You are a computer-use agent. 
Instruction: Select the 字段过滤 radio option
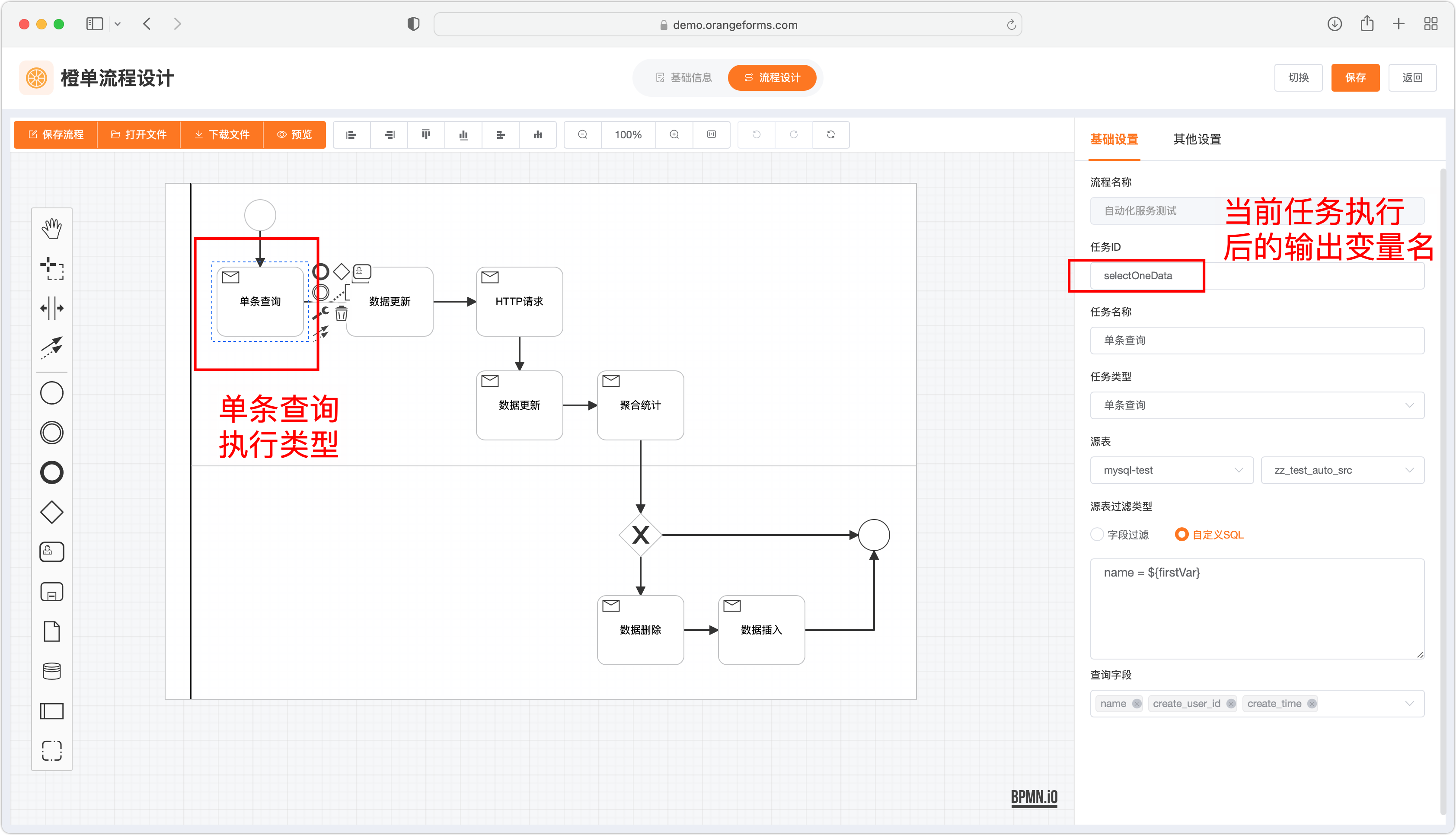(1119, 535)
